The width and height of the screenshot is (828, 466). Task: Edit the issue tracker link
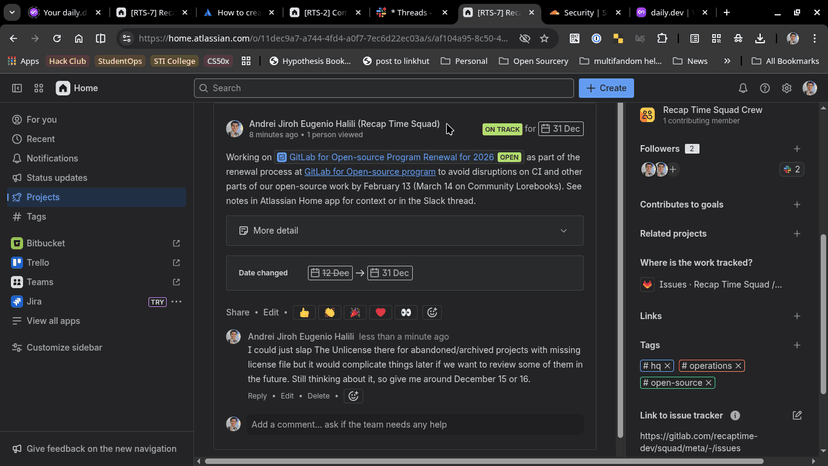(x=797, y=415)
